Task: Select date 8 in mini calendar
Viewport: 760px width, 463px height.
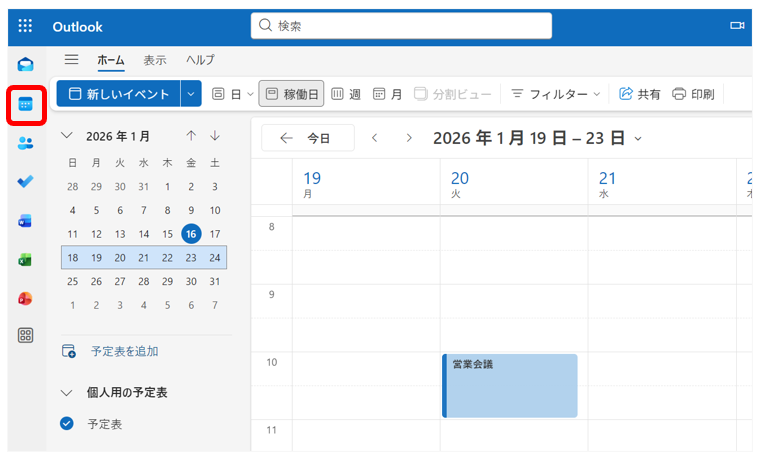Action: tap(167, 210)
